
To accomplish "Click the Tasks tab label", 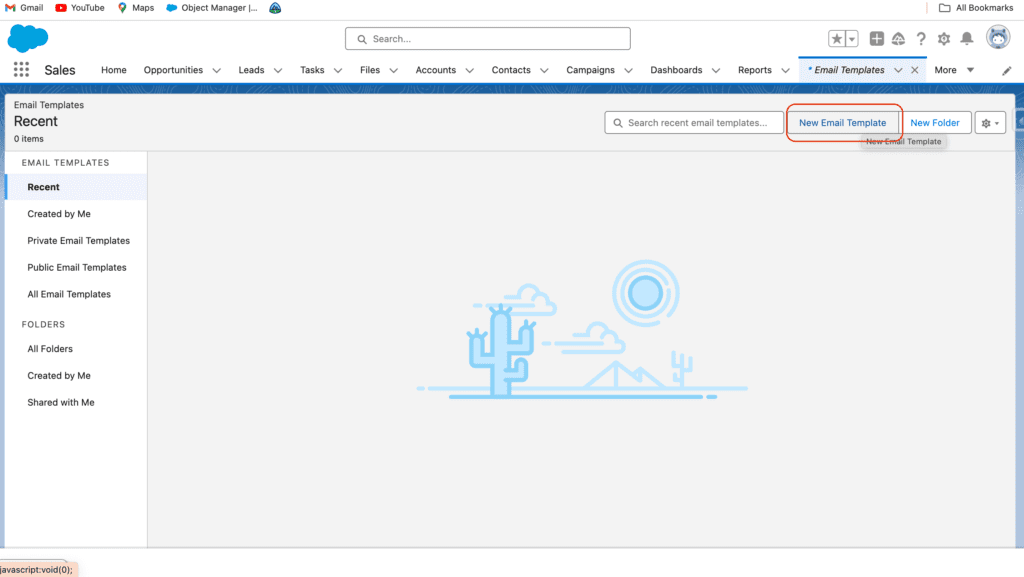I will 312,70.
